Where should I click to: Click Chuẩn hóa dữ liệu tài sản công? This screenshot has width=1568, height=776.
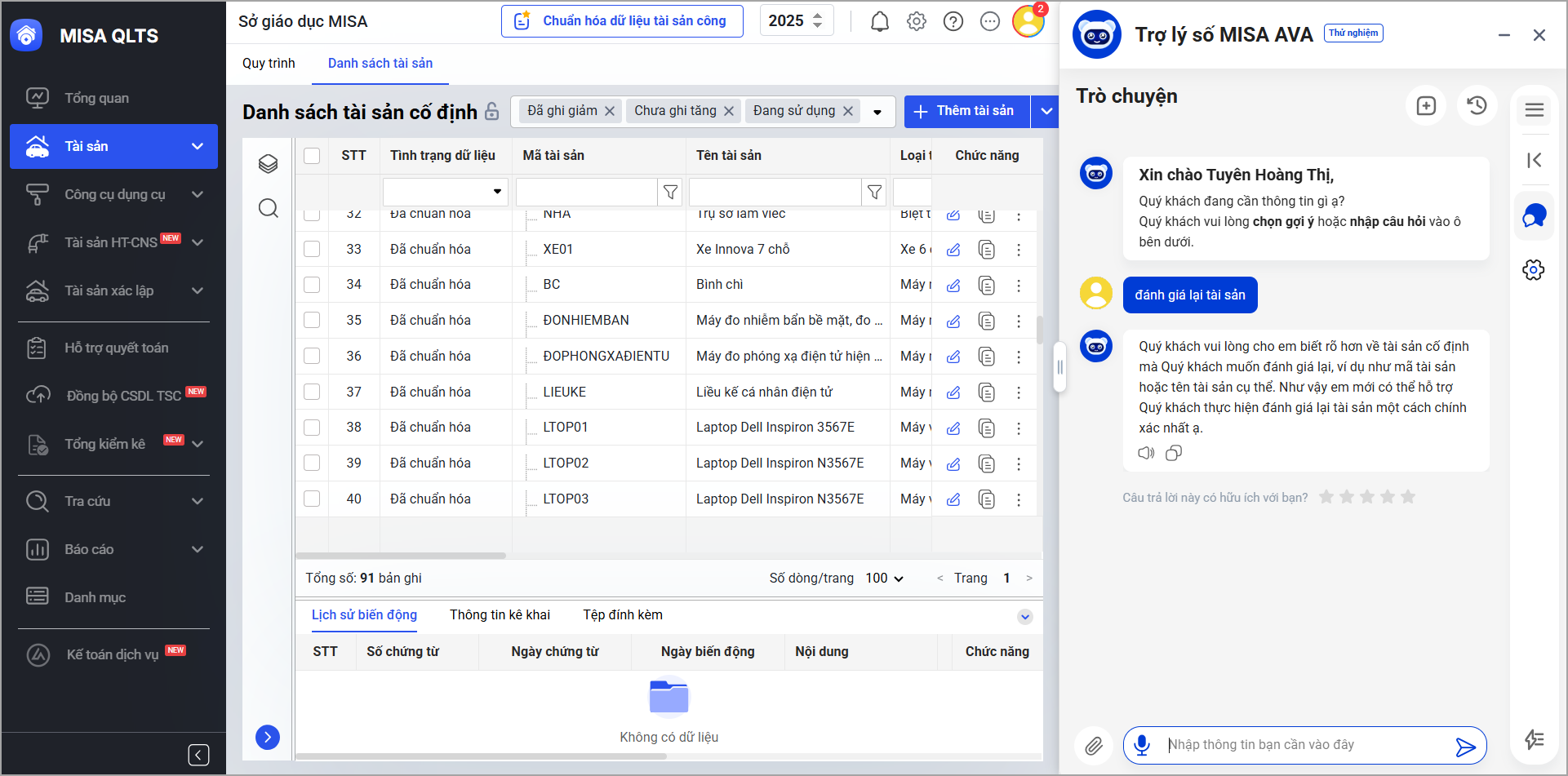(x=622, y=21)
